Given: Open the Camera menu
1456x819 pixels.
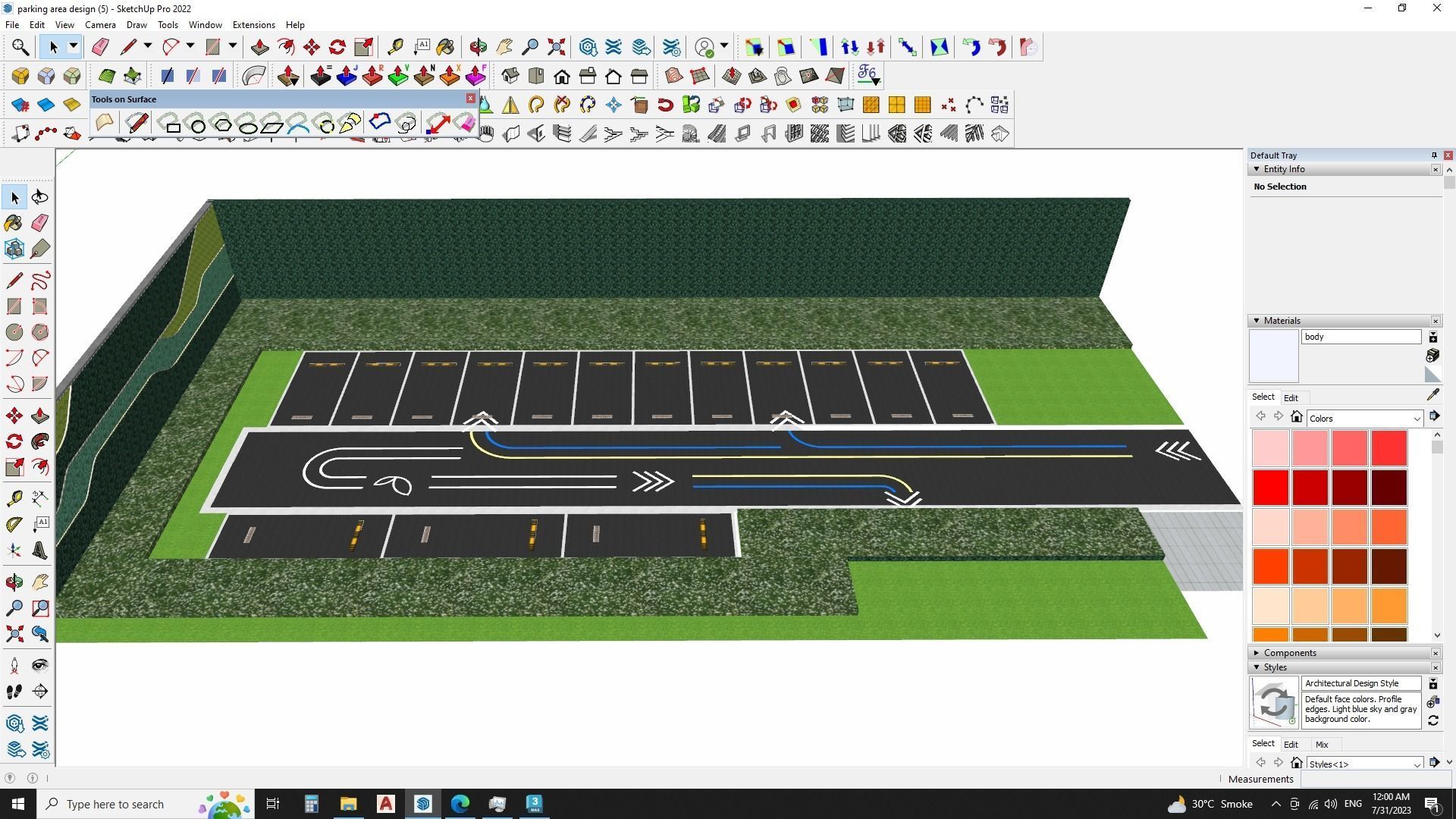Looking at the screenshot, I should (100, 25).
